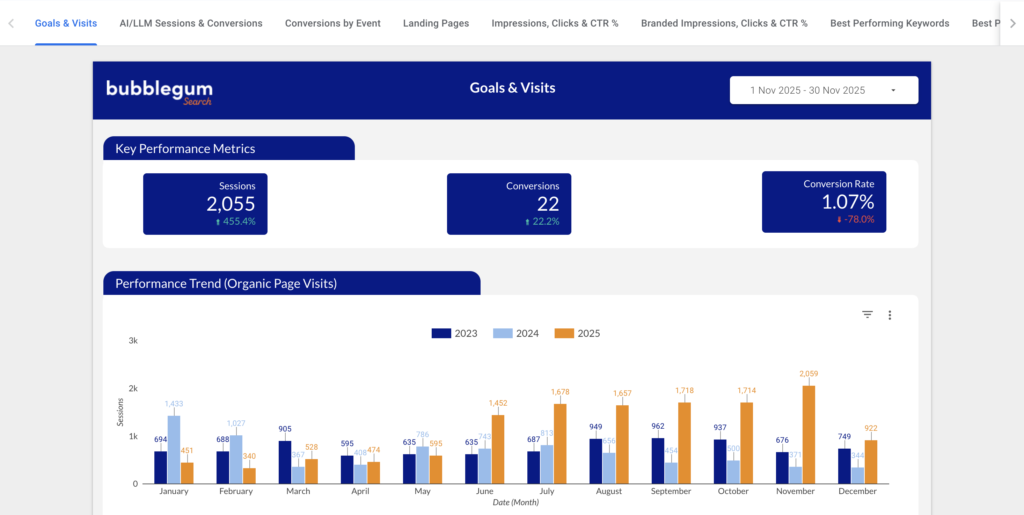
Task: Switch to Best Performing Keywords tab
Action: tap(889, 23)
